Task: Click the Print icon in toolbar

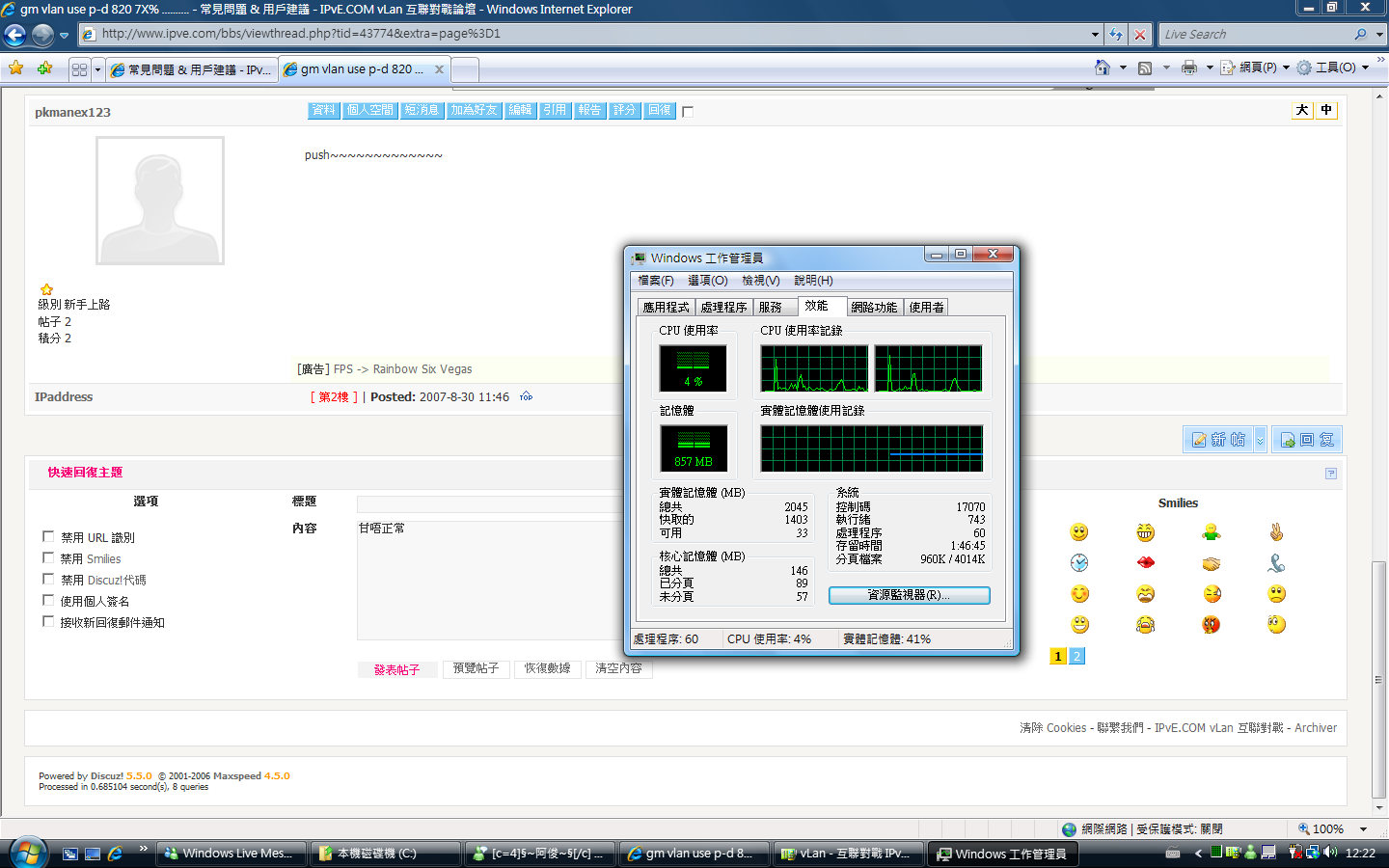Action: 1189,68
